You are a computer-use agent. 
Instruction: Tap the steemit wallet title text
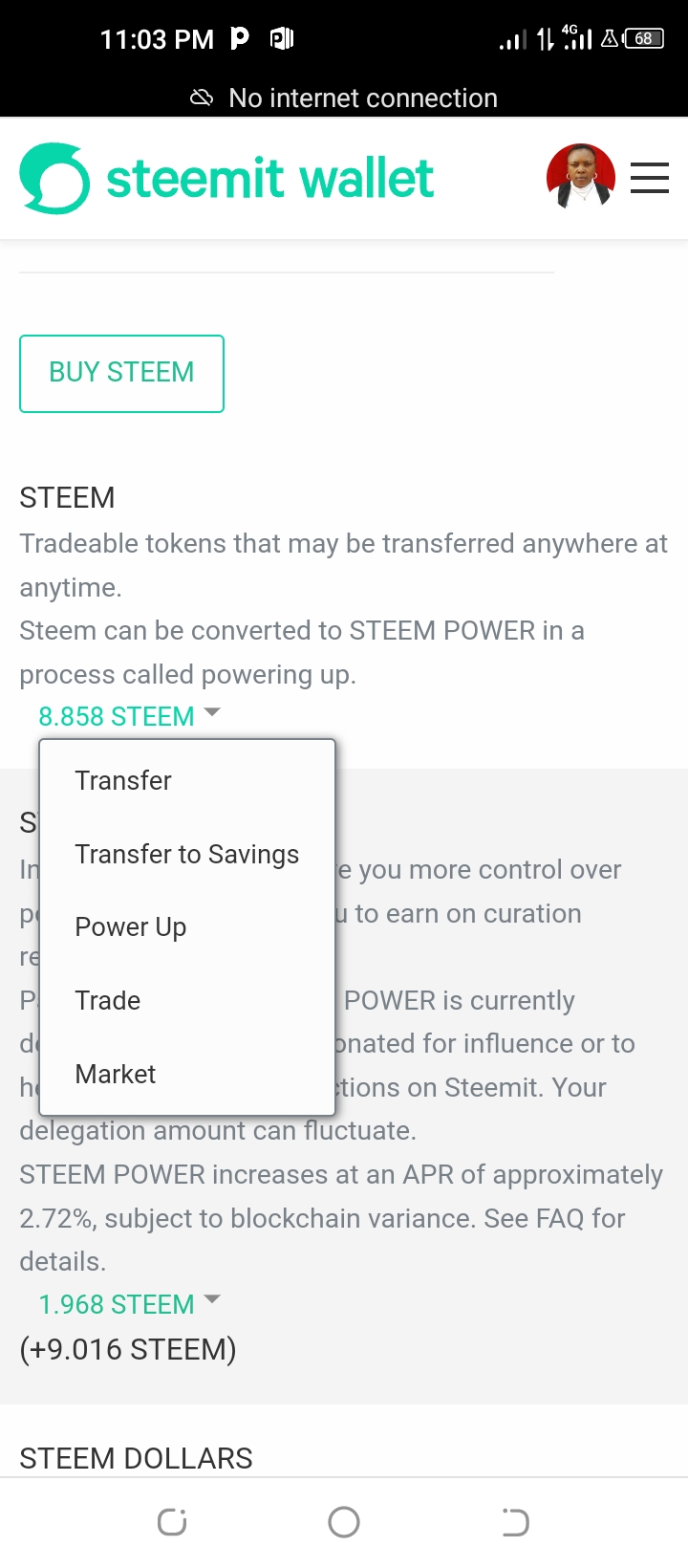tap(269, 179)
